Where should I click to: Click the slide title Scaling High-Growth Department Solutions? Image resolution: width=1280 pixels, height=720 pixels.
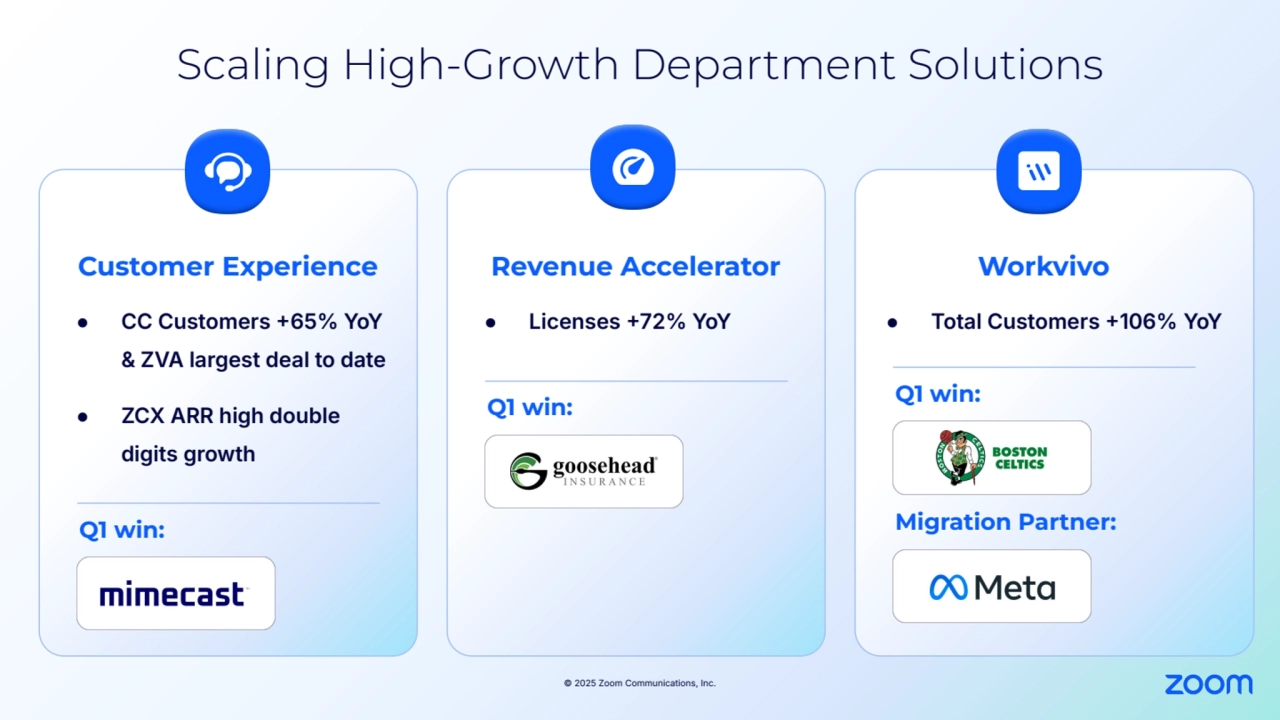click(x=640, y=65)
